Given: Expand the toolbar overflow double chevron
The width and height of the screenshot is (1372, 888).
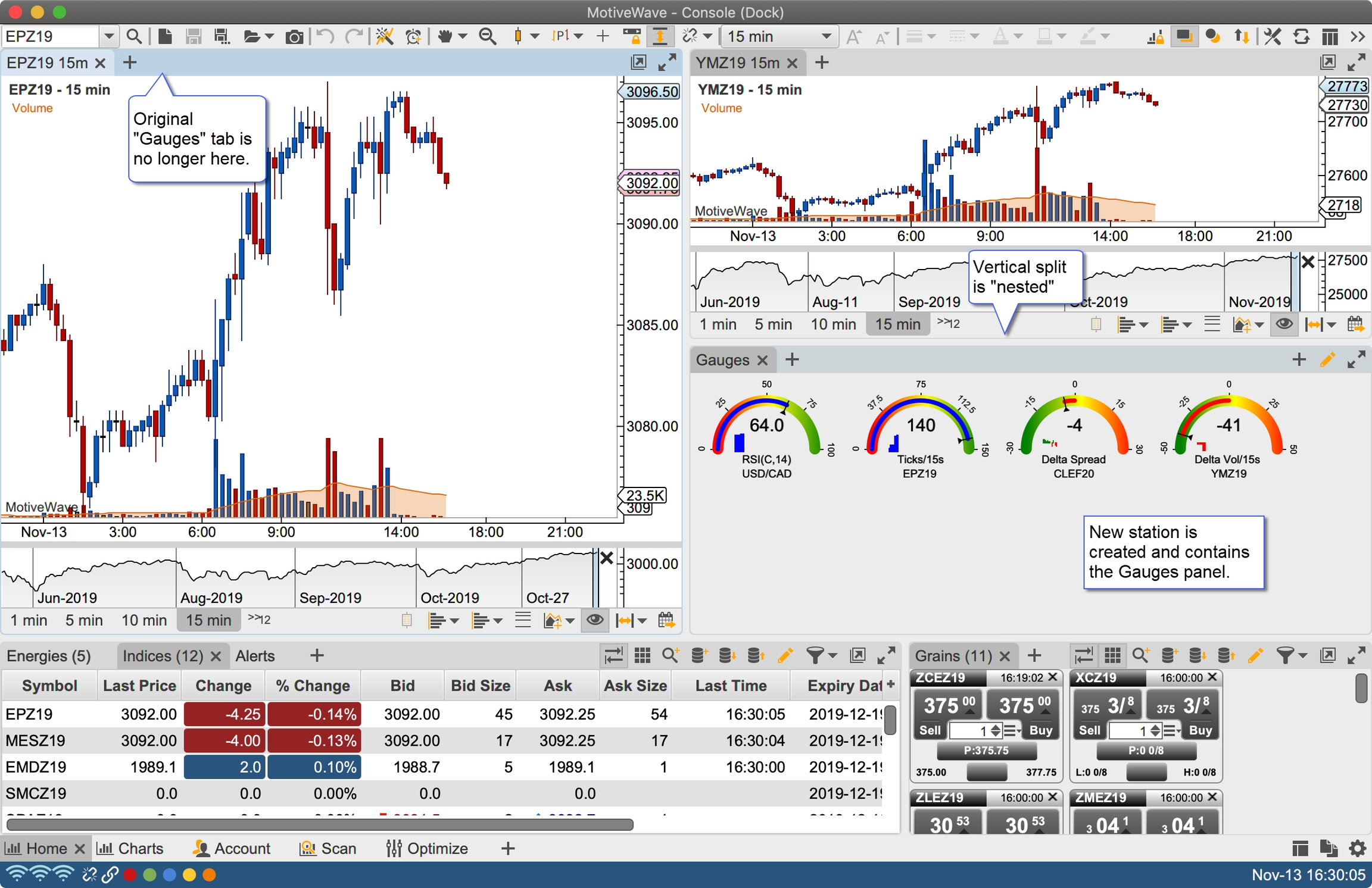Looking at the screenshot, I should [x=1358, y=36].
